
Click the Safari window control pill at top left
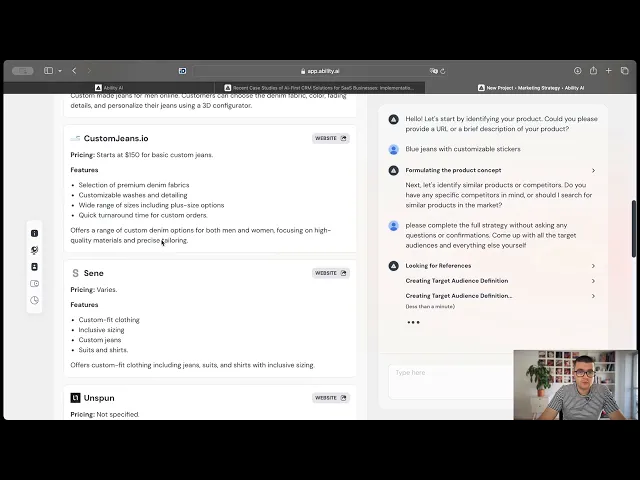pyautogui.click(x=23, y=71)
